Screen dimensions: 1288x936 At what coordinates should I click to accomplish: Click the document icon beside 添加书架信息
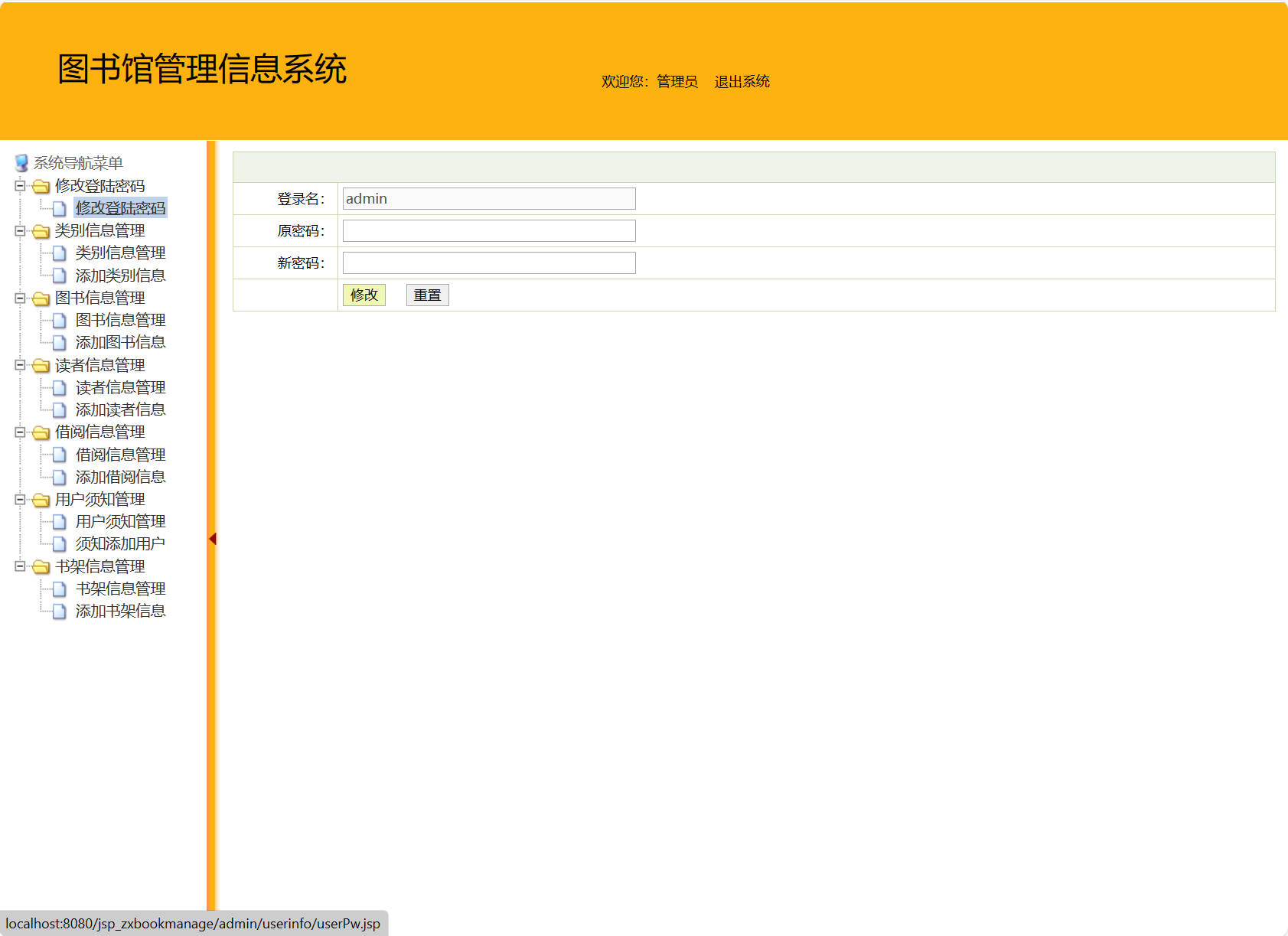coord(60,611)
